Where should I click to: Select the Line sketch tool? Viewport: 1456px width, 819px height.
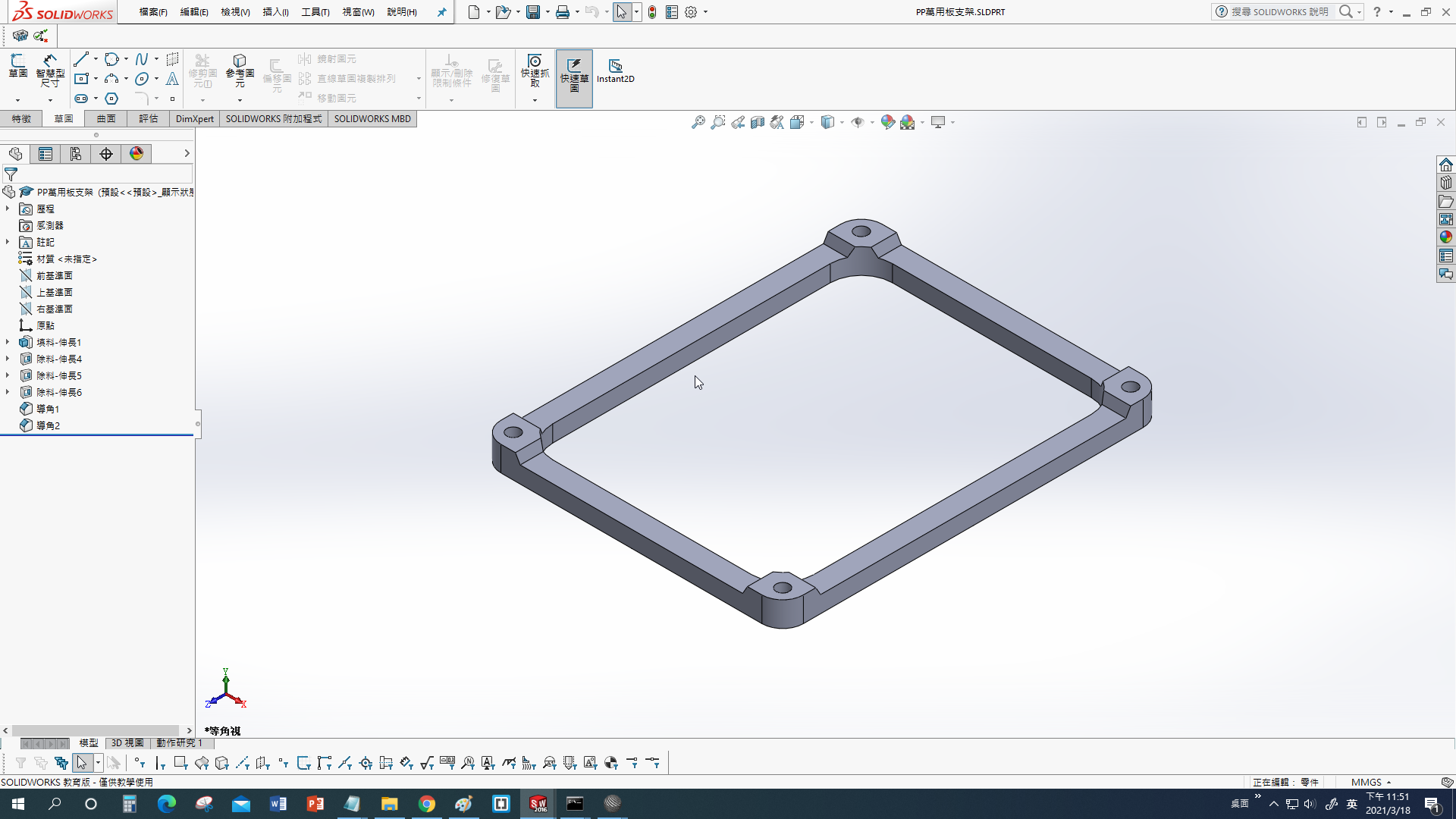81,59
